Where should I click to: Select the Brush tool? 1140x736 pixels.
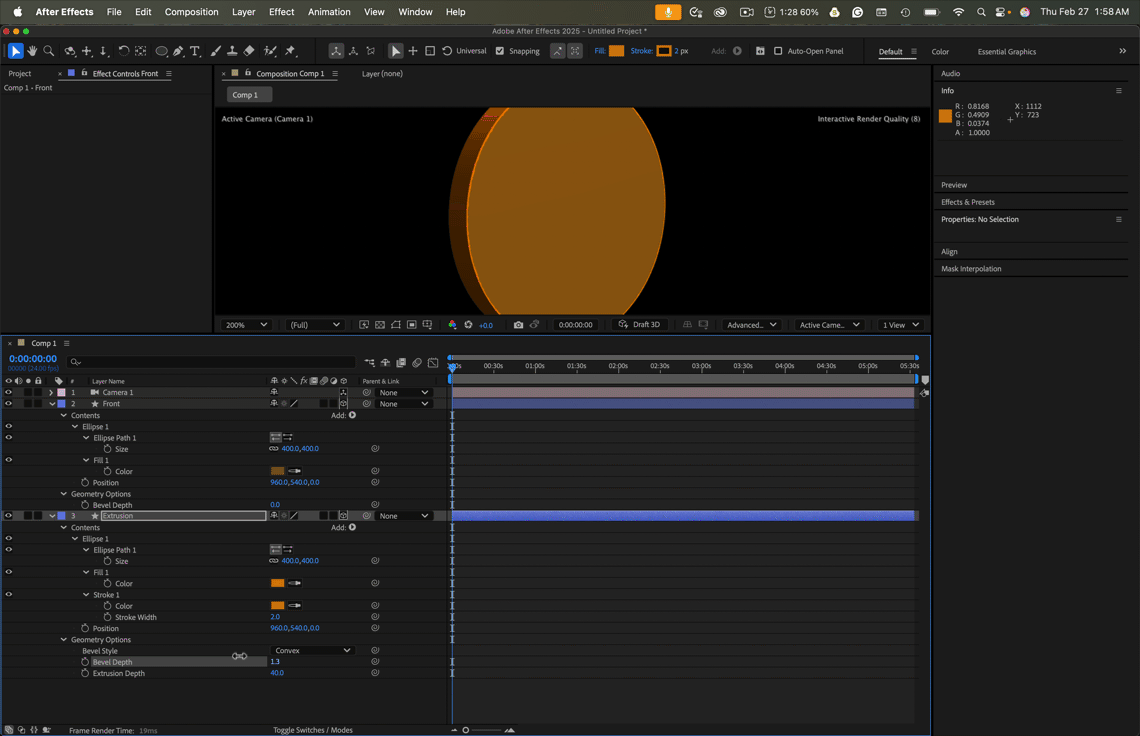(215, 51)
